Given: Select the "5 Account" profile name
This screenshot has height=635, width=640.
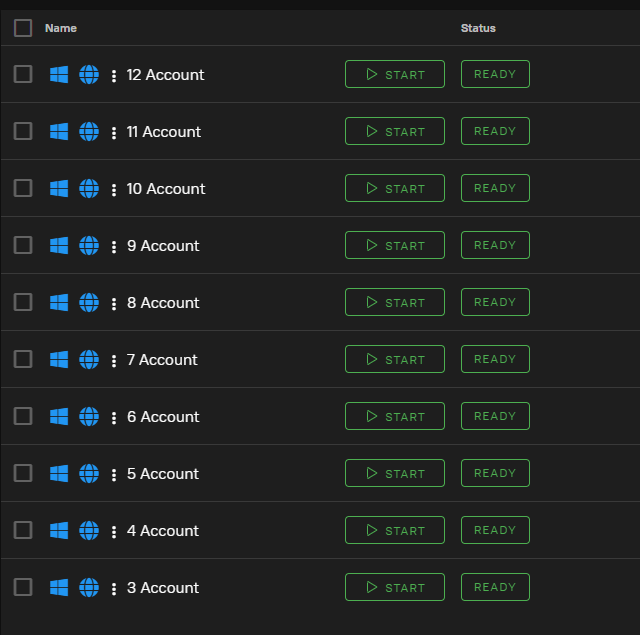Looking at the screenshot, I should [x=163, y=474].
